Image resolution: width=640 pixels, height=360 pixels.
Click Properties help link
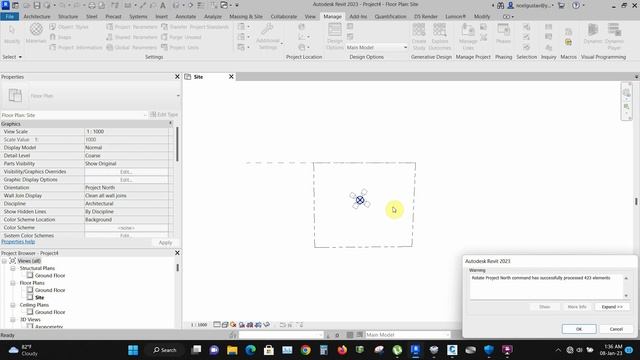18,242
